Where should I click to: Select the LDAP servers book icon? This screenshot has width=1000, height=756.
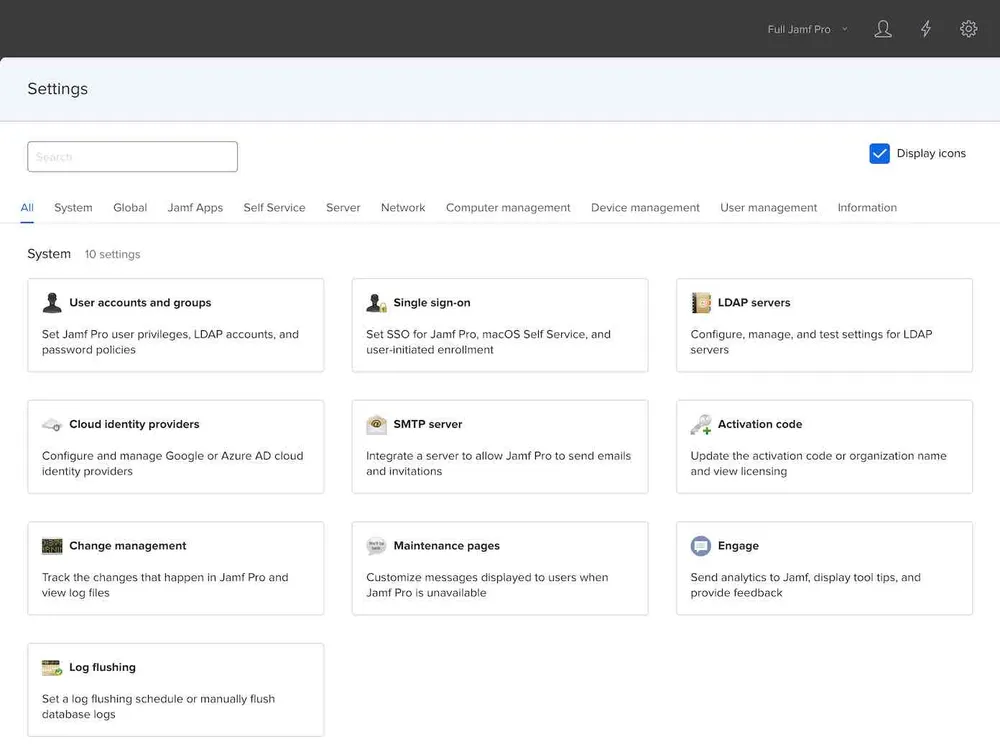(x=701, y=303)
